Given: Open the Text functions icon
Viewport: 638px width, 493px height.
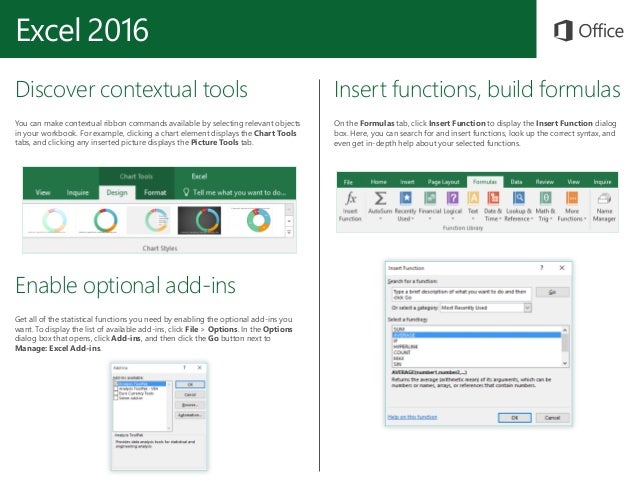Looking at the screenshot, I should 473,198.
